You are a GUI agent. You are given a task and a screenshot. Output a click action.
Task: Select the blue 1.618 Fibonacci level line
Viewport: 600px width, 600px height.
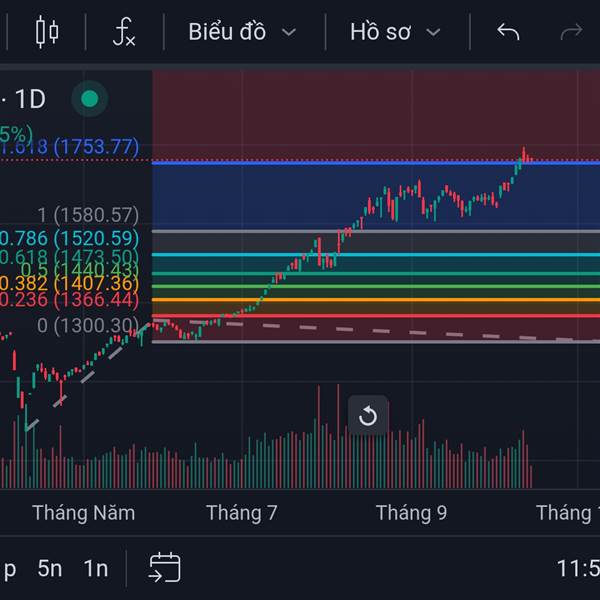coord(376,163)
